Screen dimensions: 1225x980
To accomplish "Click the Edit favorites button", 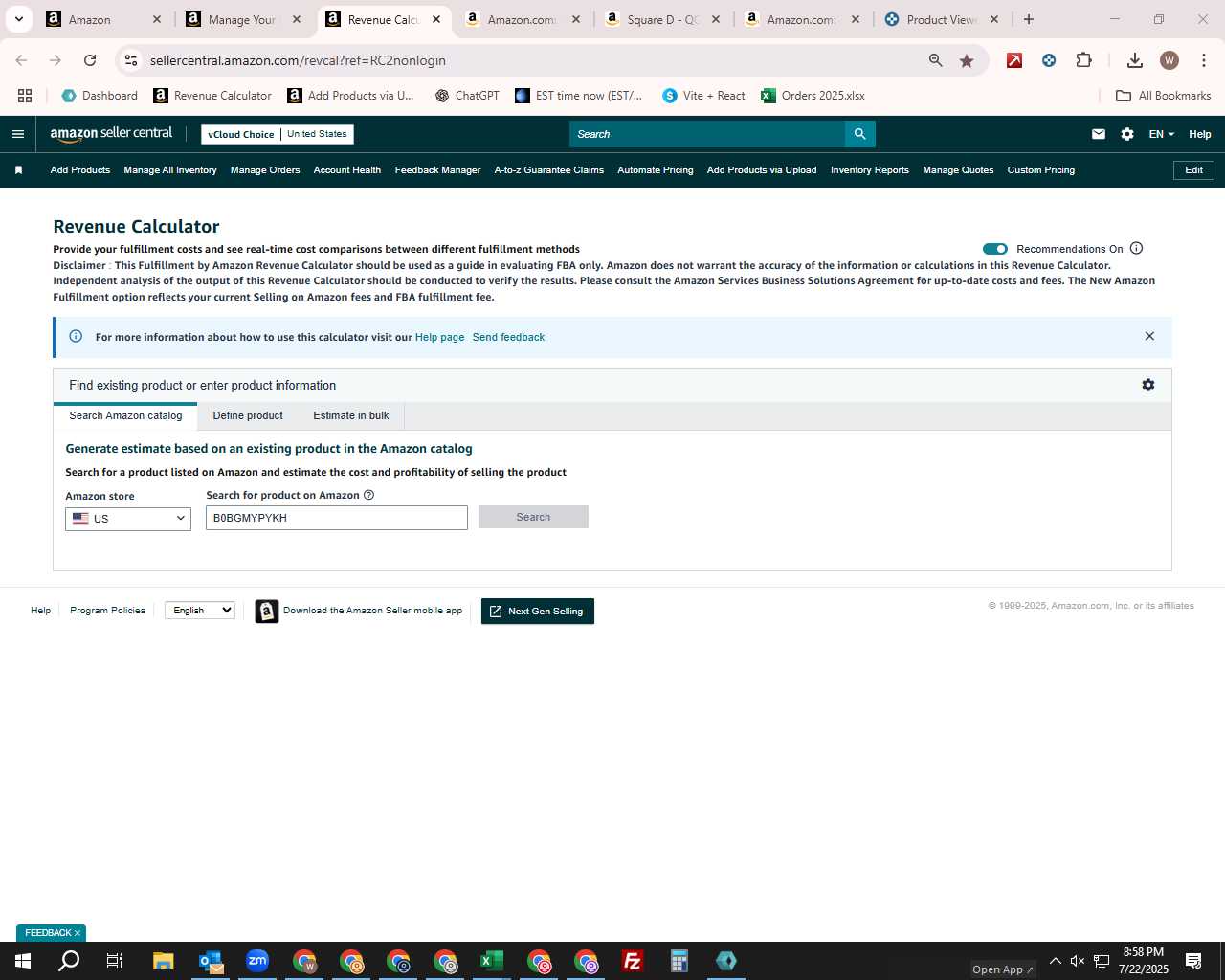I will pyautogui.click(x=1194, y=170).
